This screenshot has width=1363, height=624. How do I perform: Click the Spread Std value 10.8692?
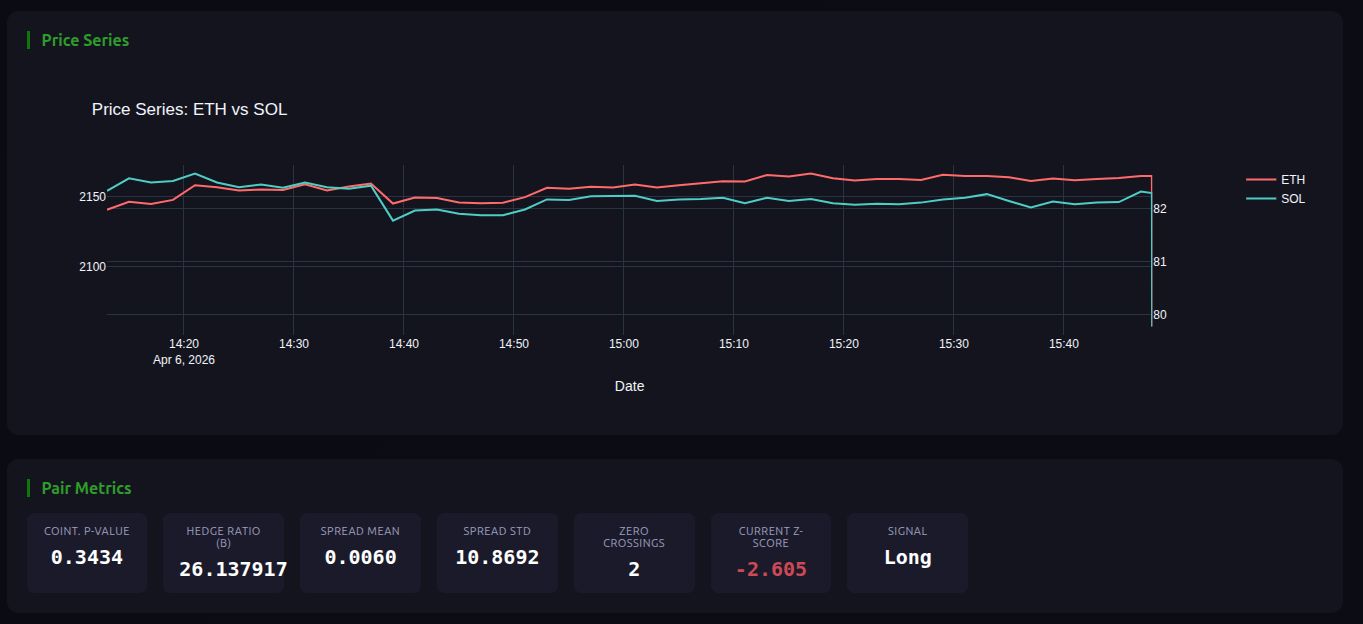(497, 558)
